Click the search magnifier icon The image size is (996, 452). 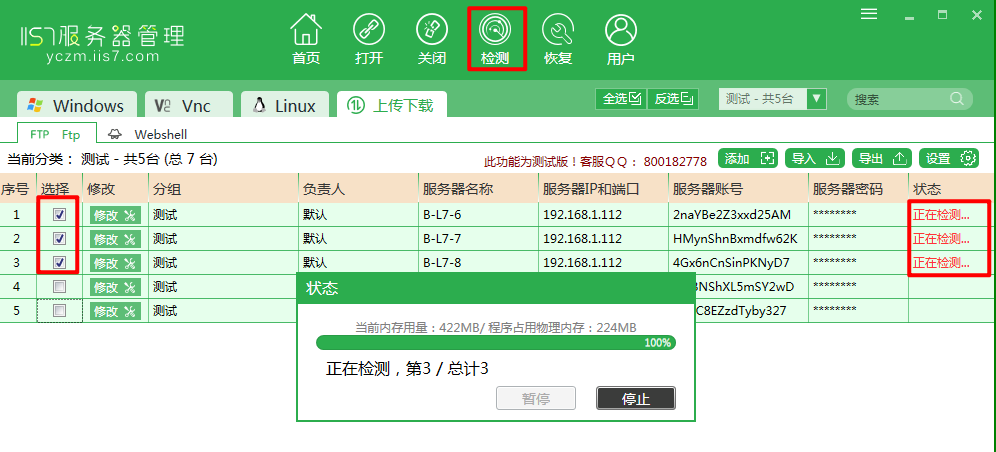click(x=957, y=99)
